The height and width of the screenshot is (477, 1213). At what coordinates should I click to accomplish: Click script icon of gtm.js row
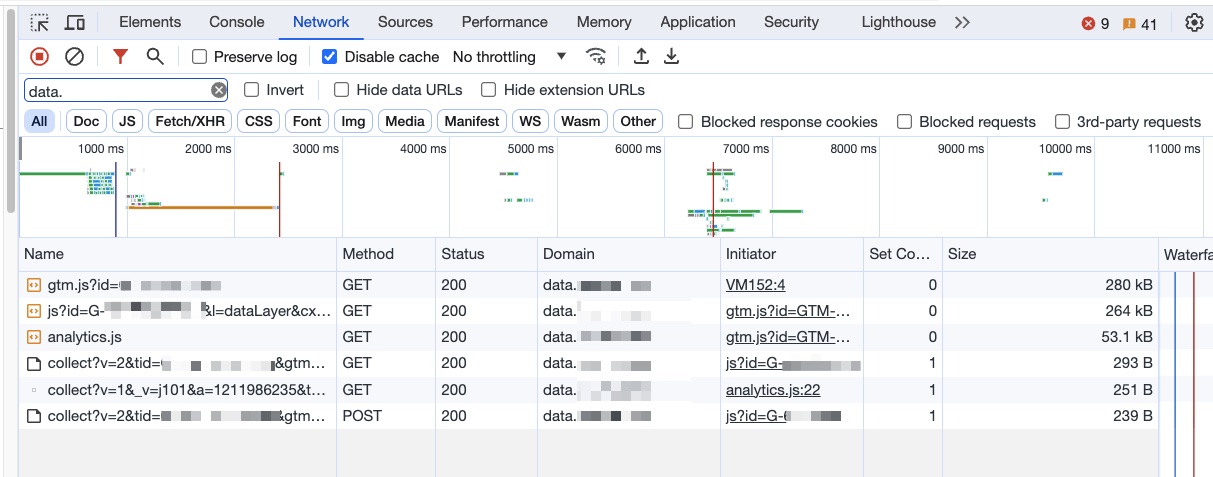tap(33, 285)
